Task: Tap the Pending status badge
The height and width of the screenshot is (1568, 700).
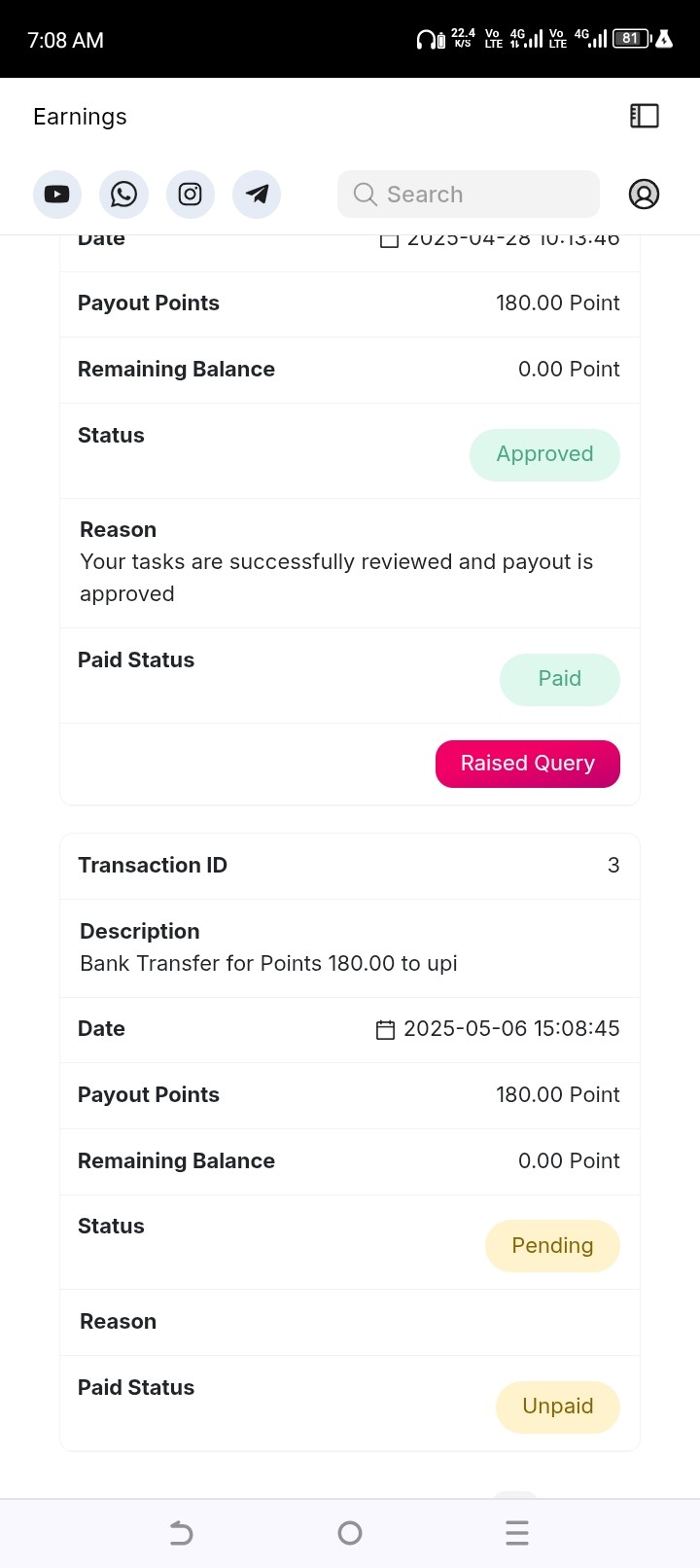Action: [552, 1246]
